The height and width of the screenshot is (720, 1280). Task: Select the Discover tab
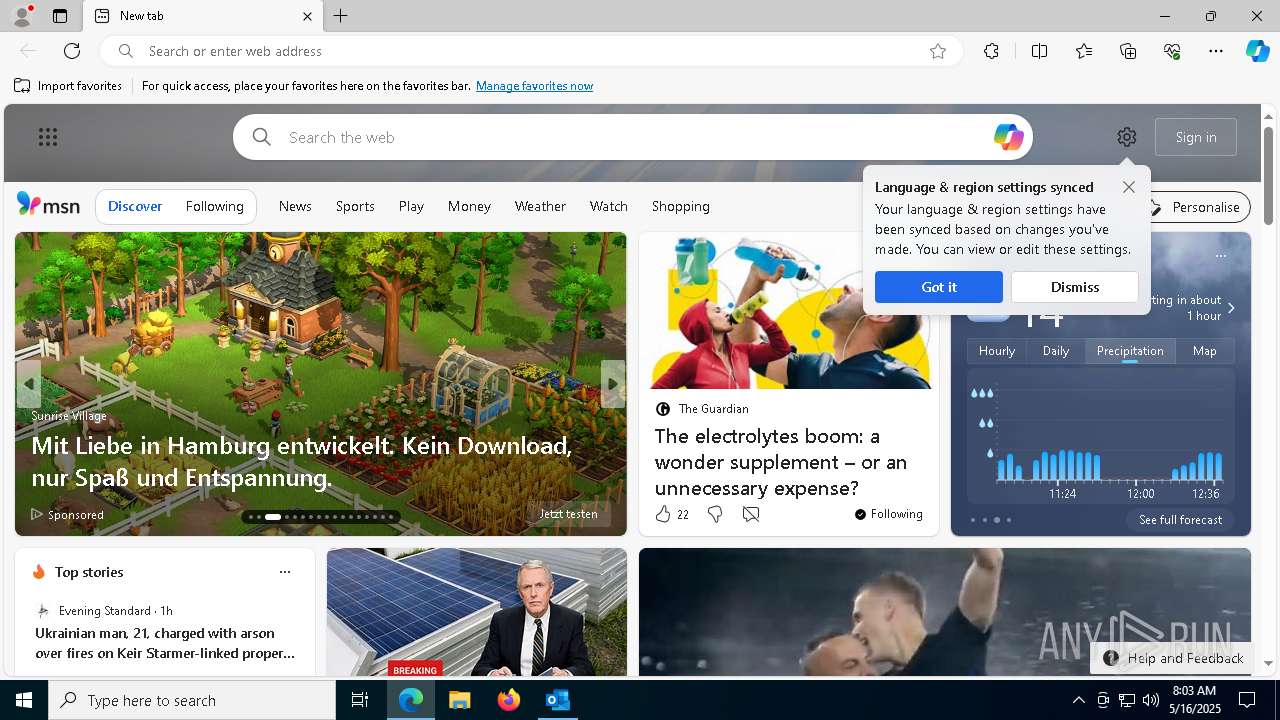pyautogui.click(x=135, y=206)
